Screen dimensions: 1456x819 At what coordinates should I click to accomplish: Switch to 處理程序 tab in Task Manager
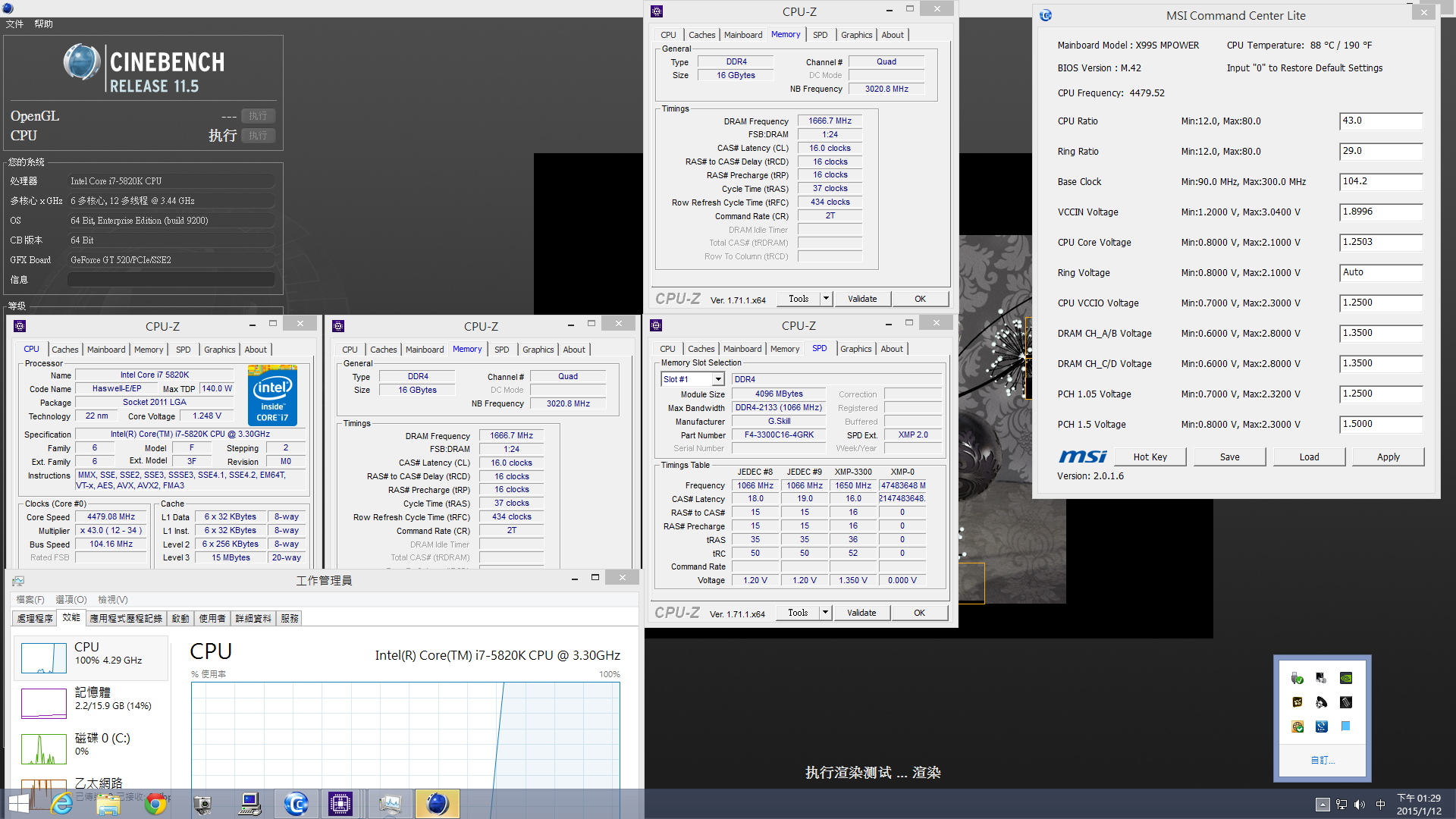tap(35, 618)
